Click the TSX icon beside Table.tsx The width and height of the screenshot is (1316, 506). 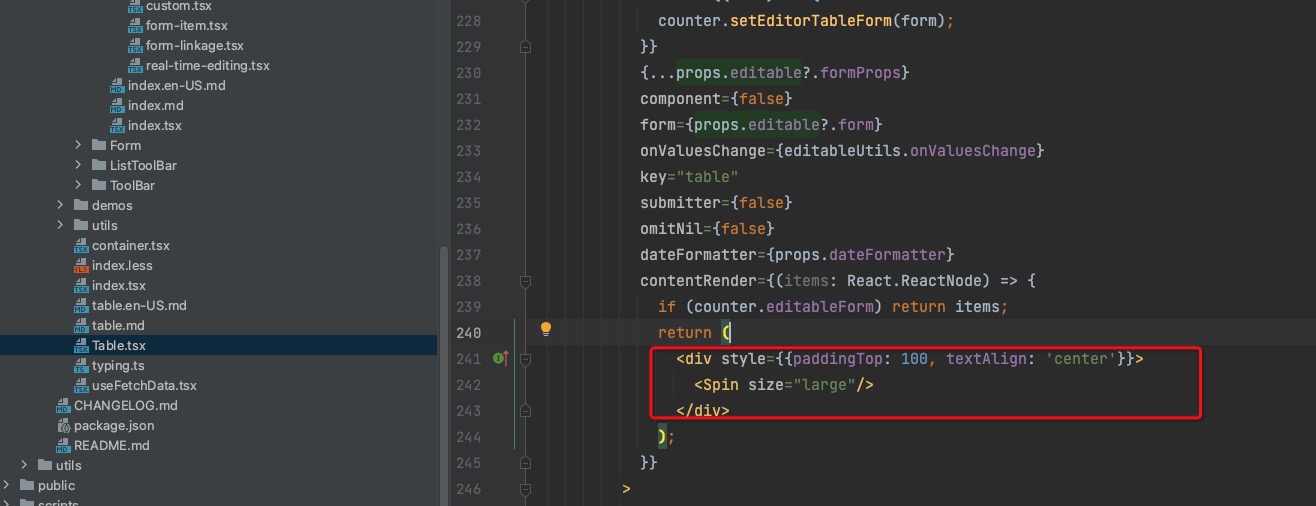[x=82, y=346]
